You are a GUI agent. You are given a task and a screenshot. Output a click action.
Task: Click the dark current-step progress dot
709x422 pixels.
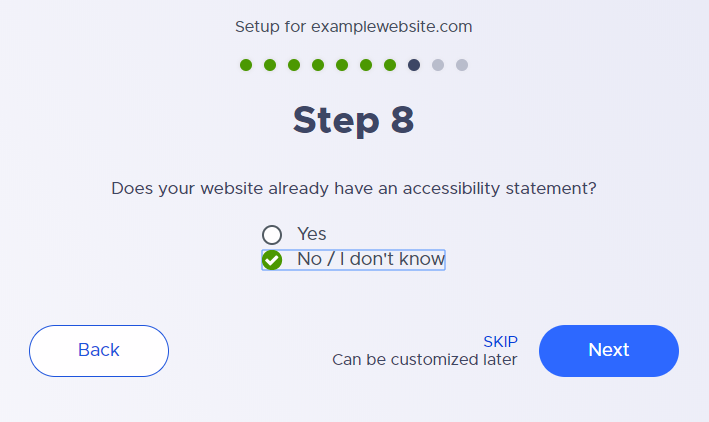[x=414, y=65]
